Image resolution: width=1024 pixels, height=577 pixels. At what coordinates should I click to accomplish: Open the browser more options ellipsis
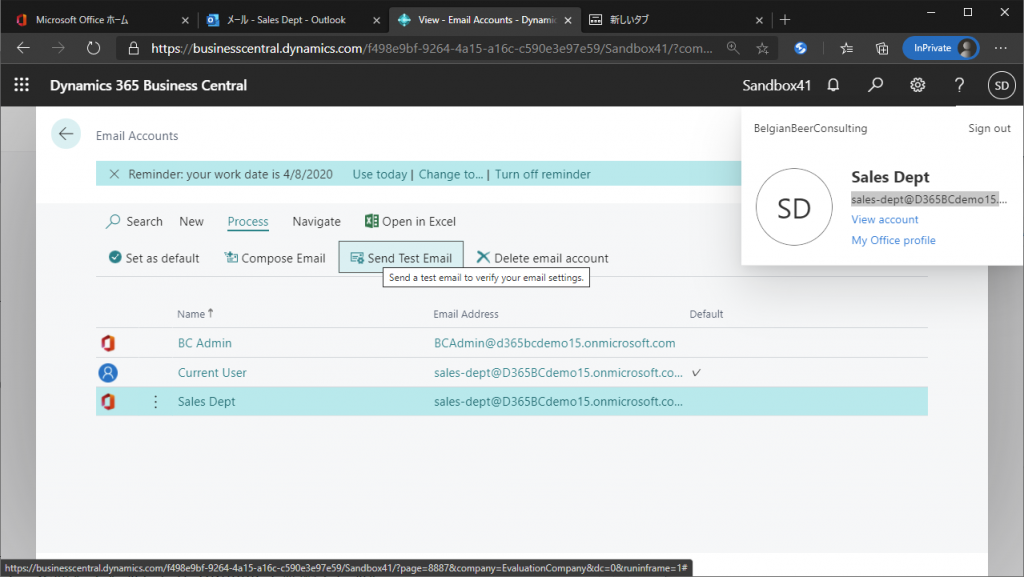pos(1000,48)
